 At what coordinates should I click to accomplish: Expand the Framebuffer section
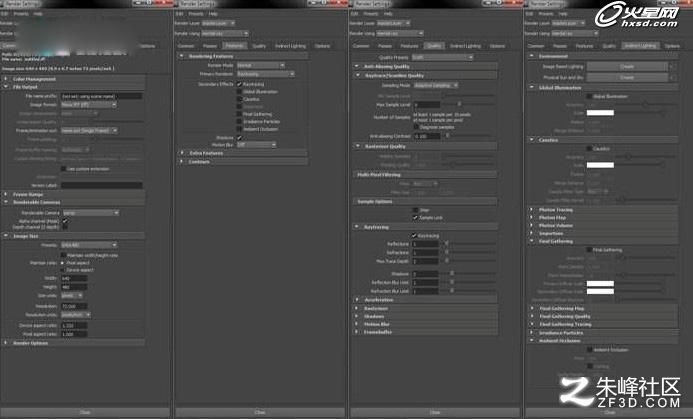click(425, 332)
